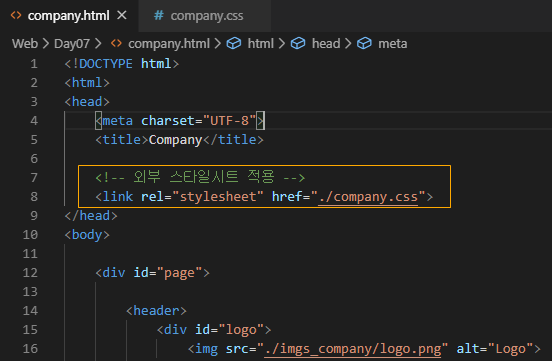Click line number 1 in the gutter
This screenshot has width=552, height=361.
pos(34,64)
